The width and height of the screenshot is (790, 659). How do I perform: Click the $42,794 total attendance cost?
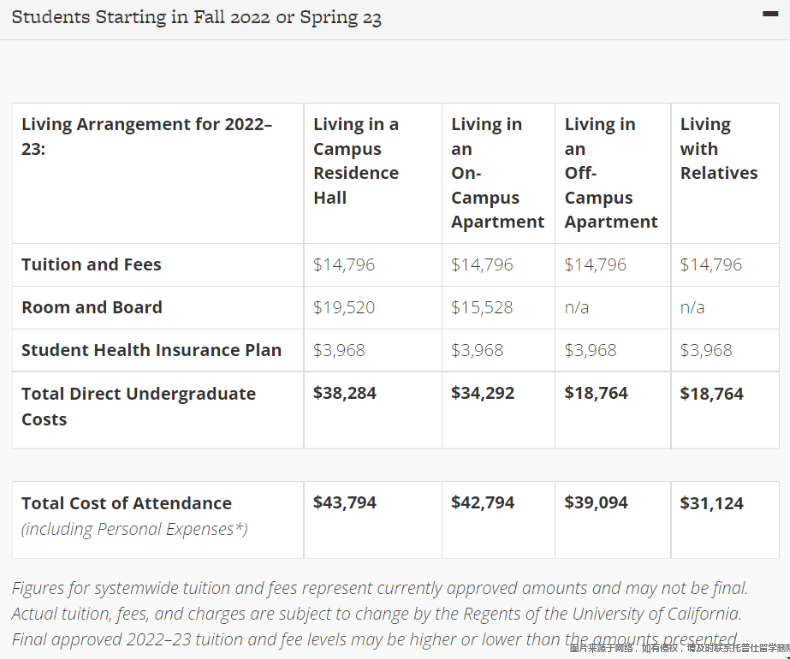(x=483, y=502)
